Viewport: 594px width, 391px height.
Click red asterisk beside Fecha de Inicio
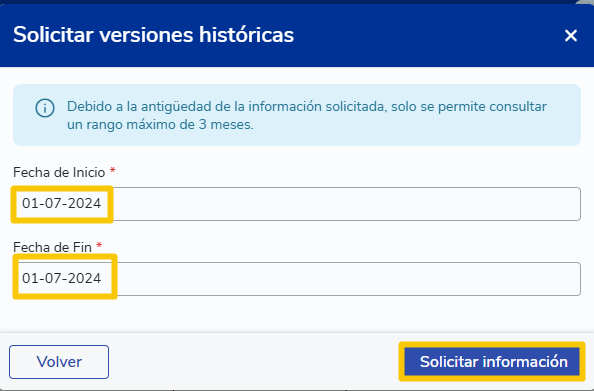point(113,170)
